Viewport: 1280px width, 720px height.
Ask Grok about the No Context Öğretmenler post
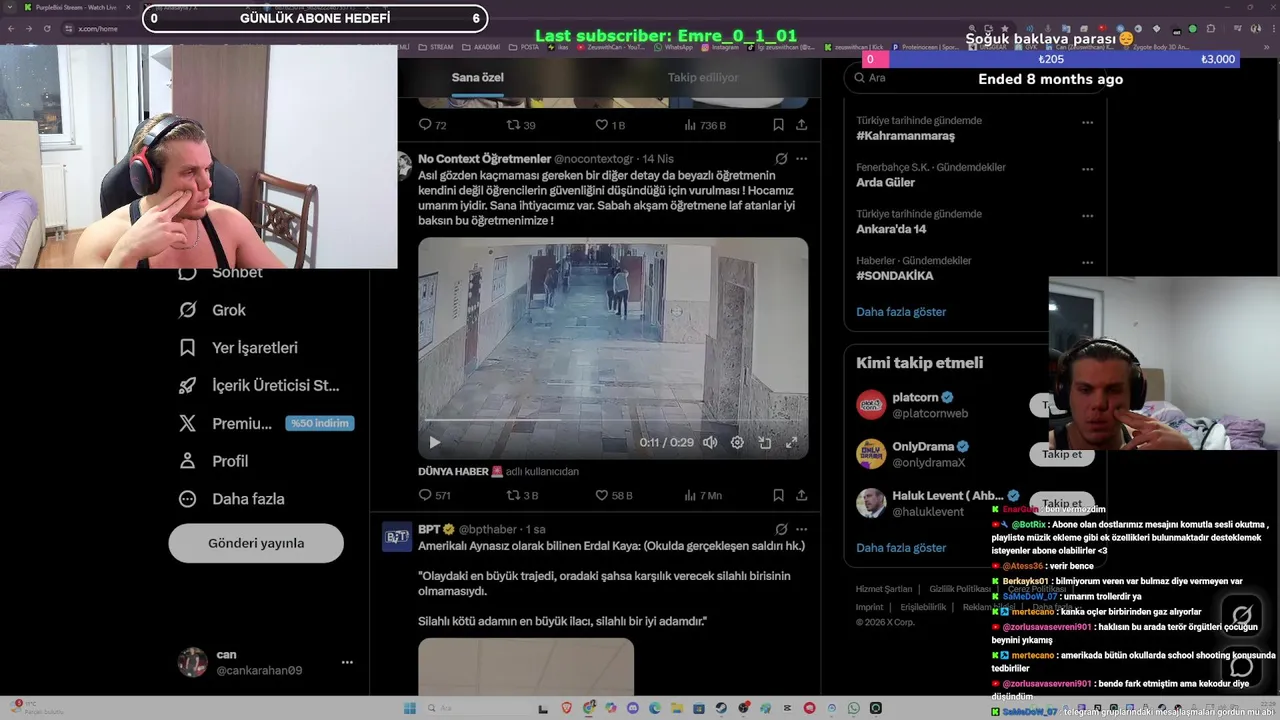pyautogui.click(x=781, y=159)
